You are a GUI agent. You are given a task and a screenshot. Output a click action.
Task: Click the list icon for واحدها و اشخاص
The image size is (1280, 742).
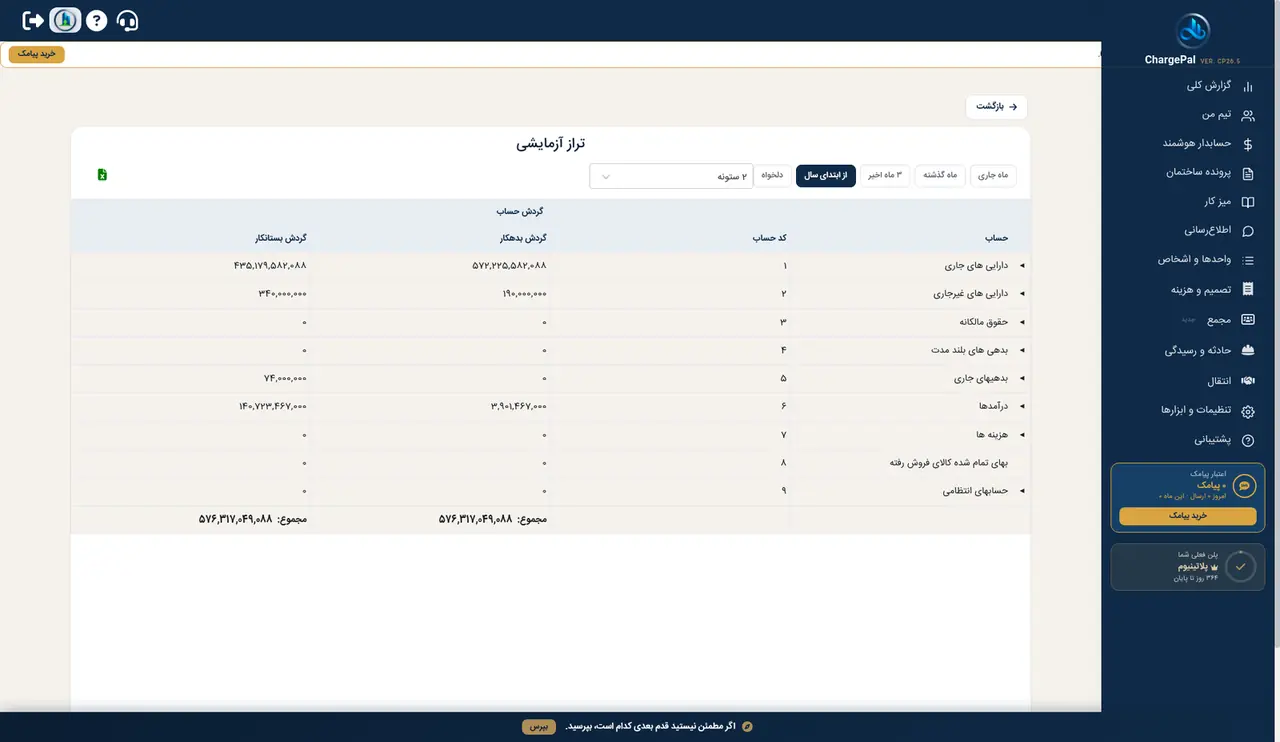pos(1247,260)
